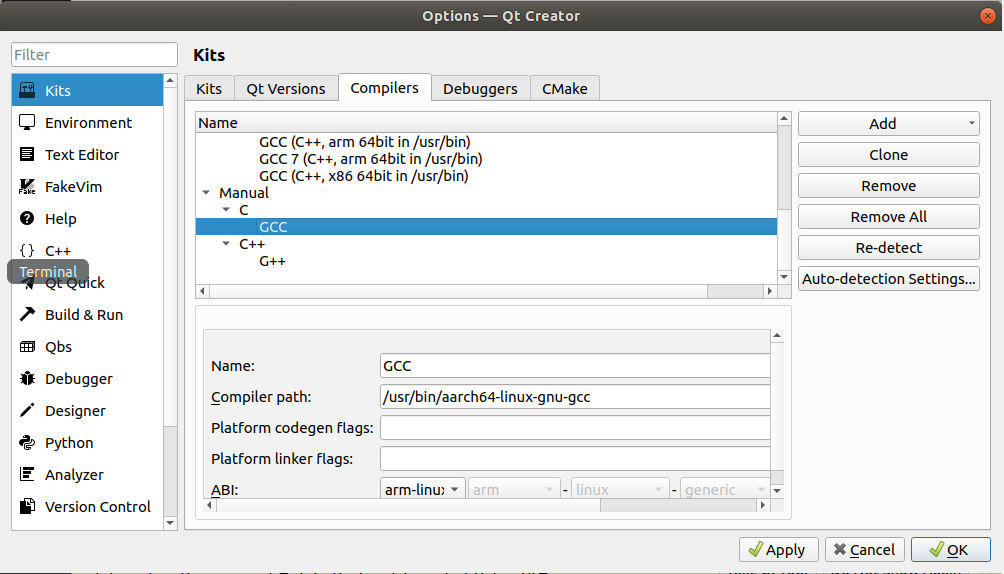Open the FakeVim settings icon

[x=28, y=187]
